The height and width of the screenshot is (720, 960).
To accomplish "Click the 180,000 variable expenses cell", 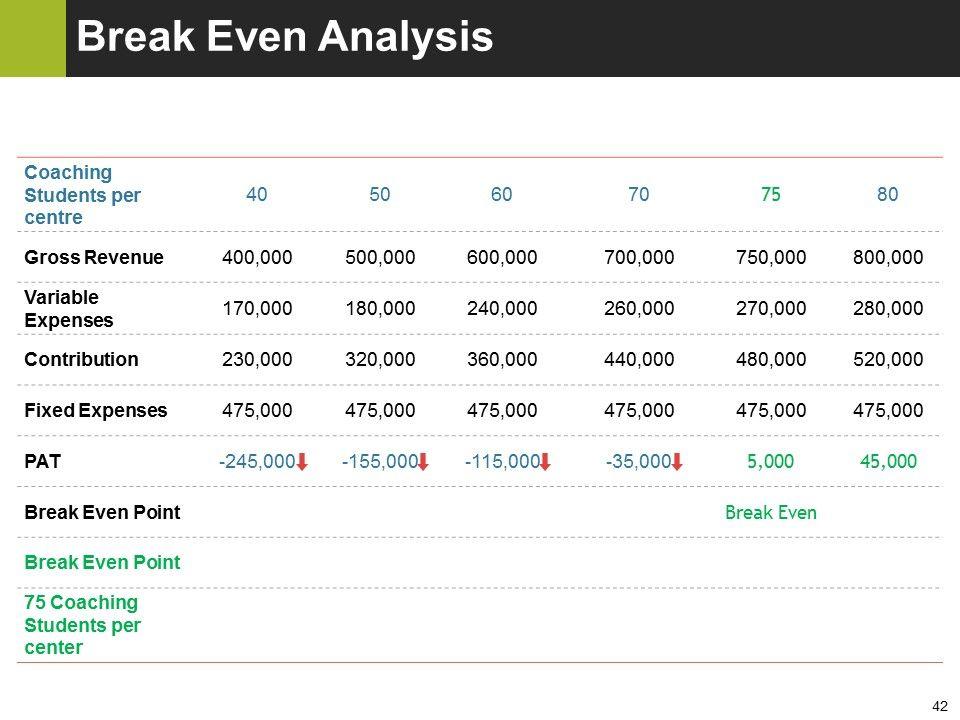I will click(380, 308).
